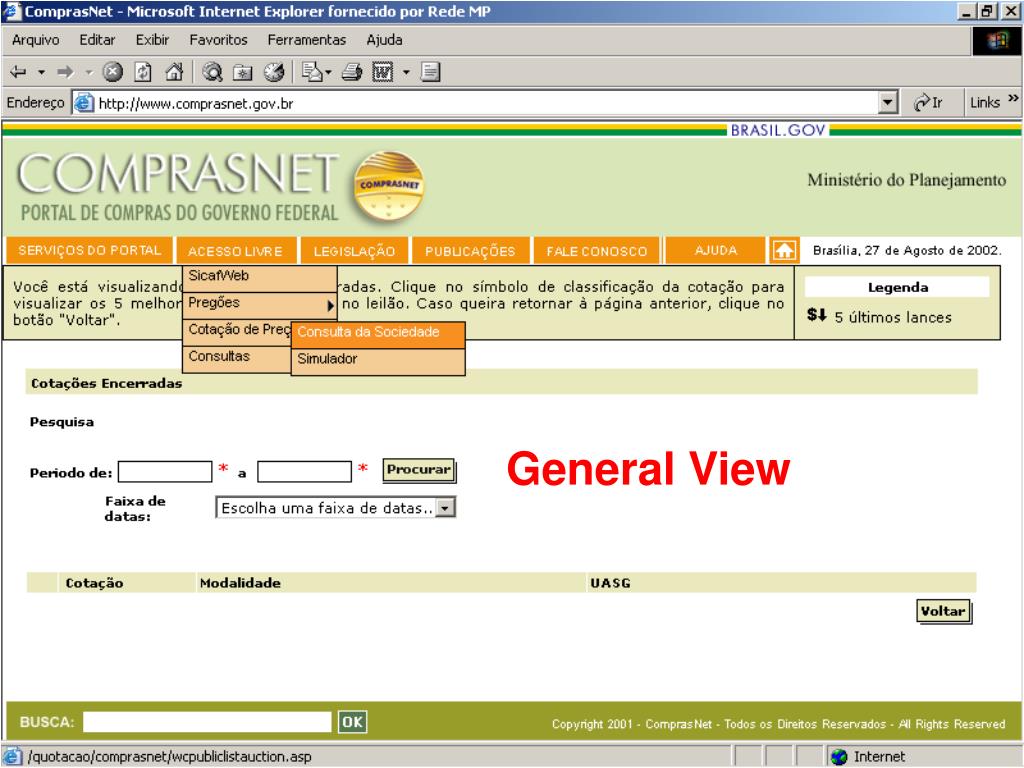Open Edit button dropdown arrow
1024x768 pixels.
(x=406, y=72)
